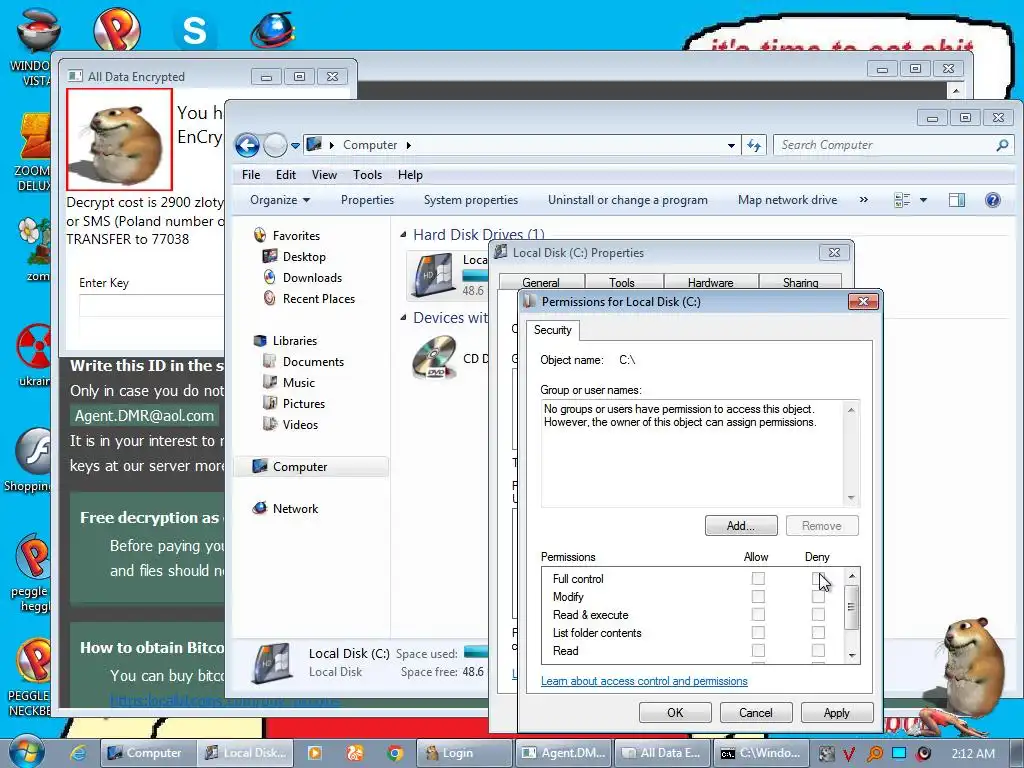1024x768 pixels.
Task: Open Explorer help question mark icon
Action: pos(993,200)
